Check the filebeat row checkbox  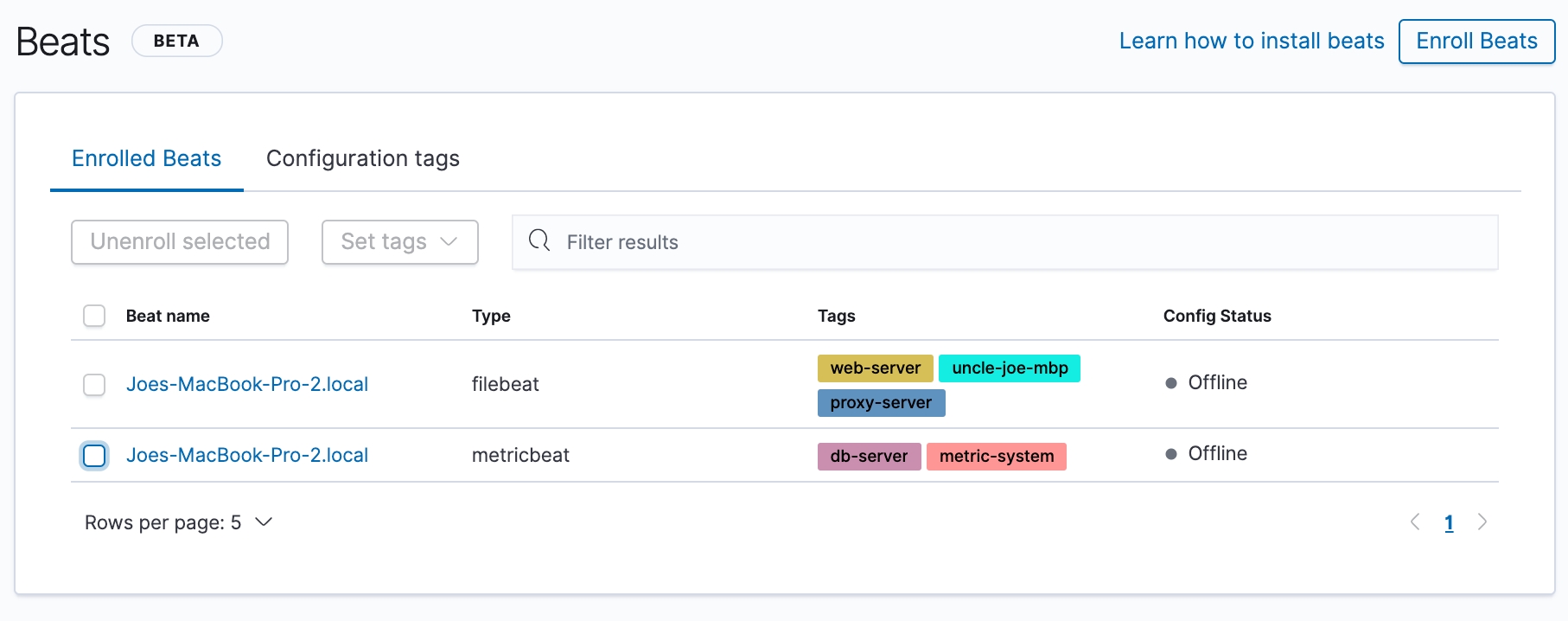coord(94,384)
